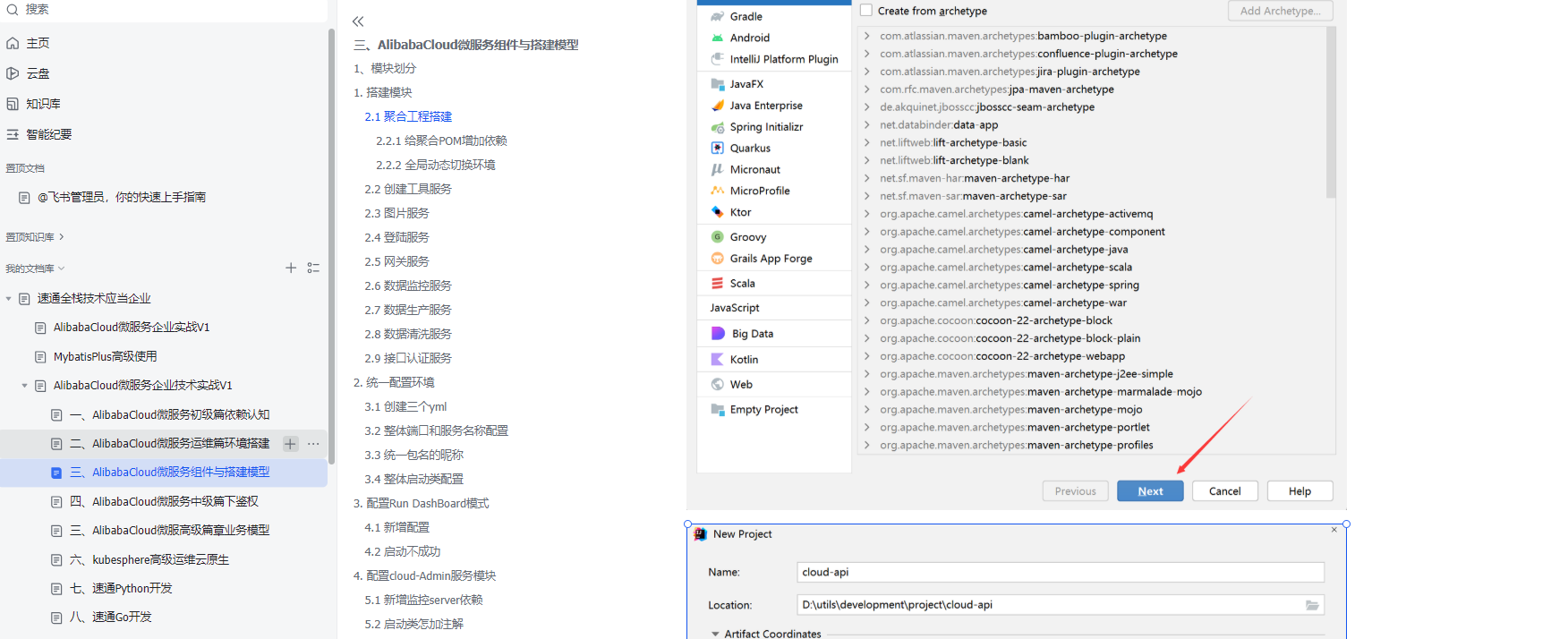Click the plus icon next to 我的文档库
Viewport: 1568px width, 639px height.
point(291,268)
